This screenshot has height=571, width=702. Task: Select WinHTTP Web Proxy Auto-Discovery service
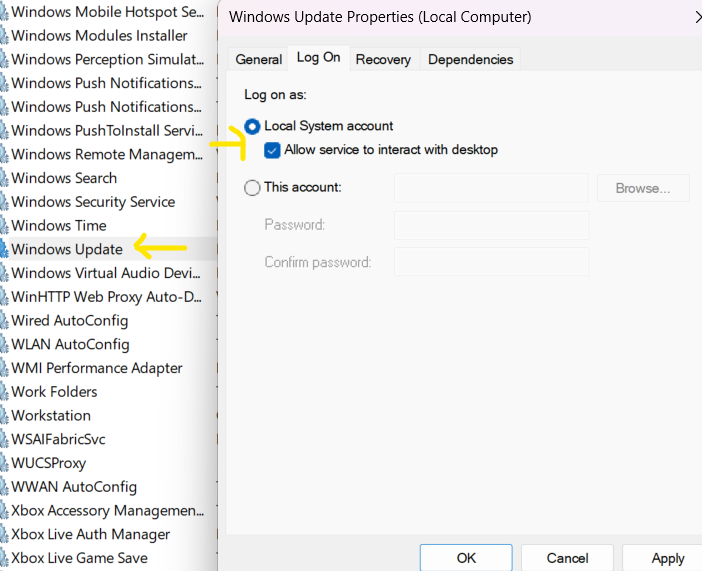(107, 296)
